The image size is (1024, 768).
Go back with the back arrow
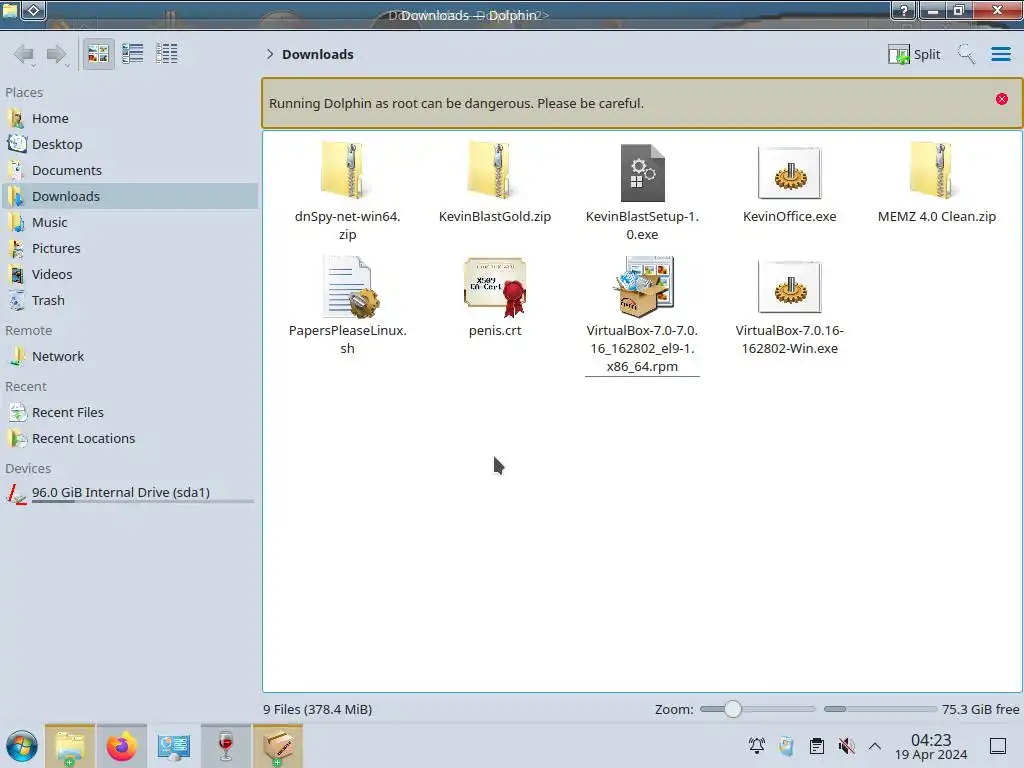tap(25, 54)
